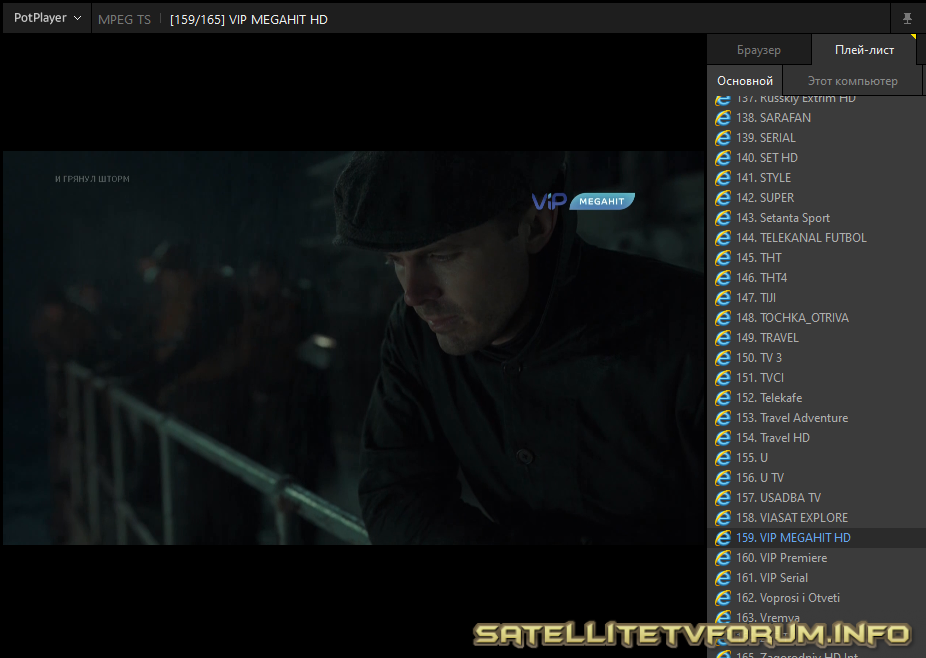Click the stream icon beside 145. THT
This screenshot has height=658, width=926.
pyautogui.click(x=723, y=258)
